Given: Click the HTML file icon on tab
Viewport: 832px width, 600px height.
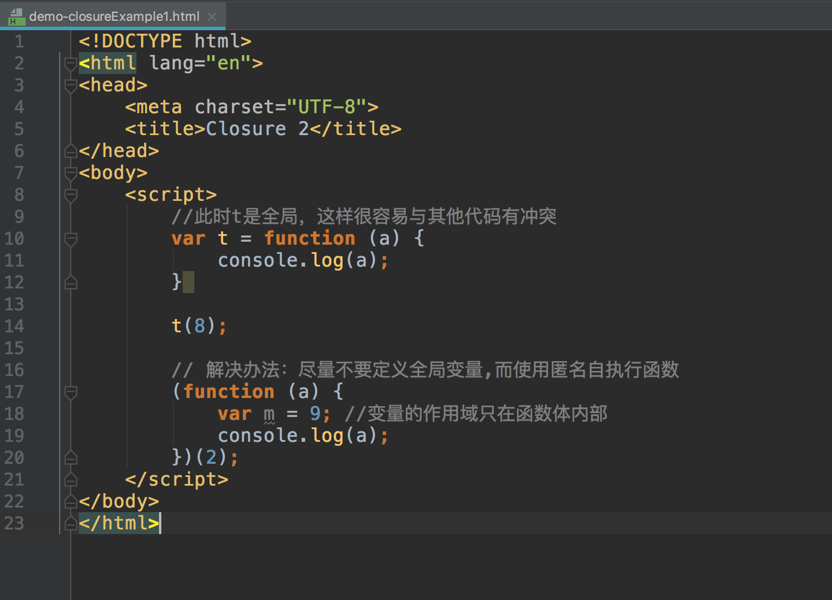Looking at the screenshot, I should pos(16,16).
